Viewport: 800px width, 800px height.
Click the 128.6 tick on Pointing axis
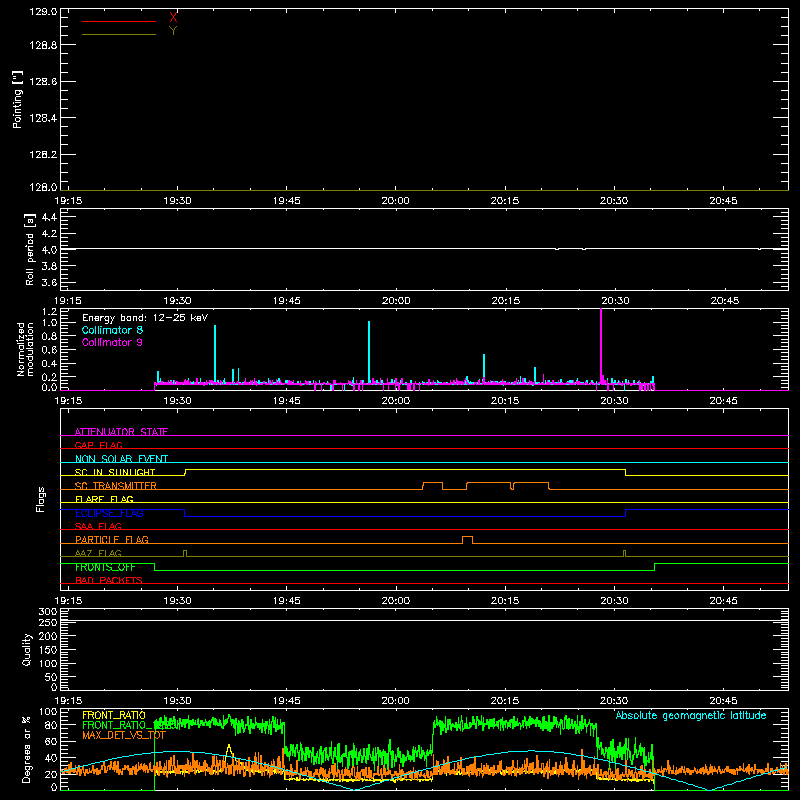coord(43,82)
